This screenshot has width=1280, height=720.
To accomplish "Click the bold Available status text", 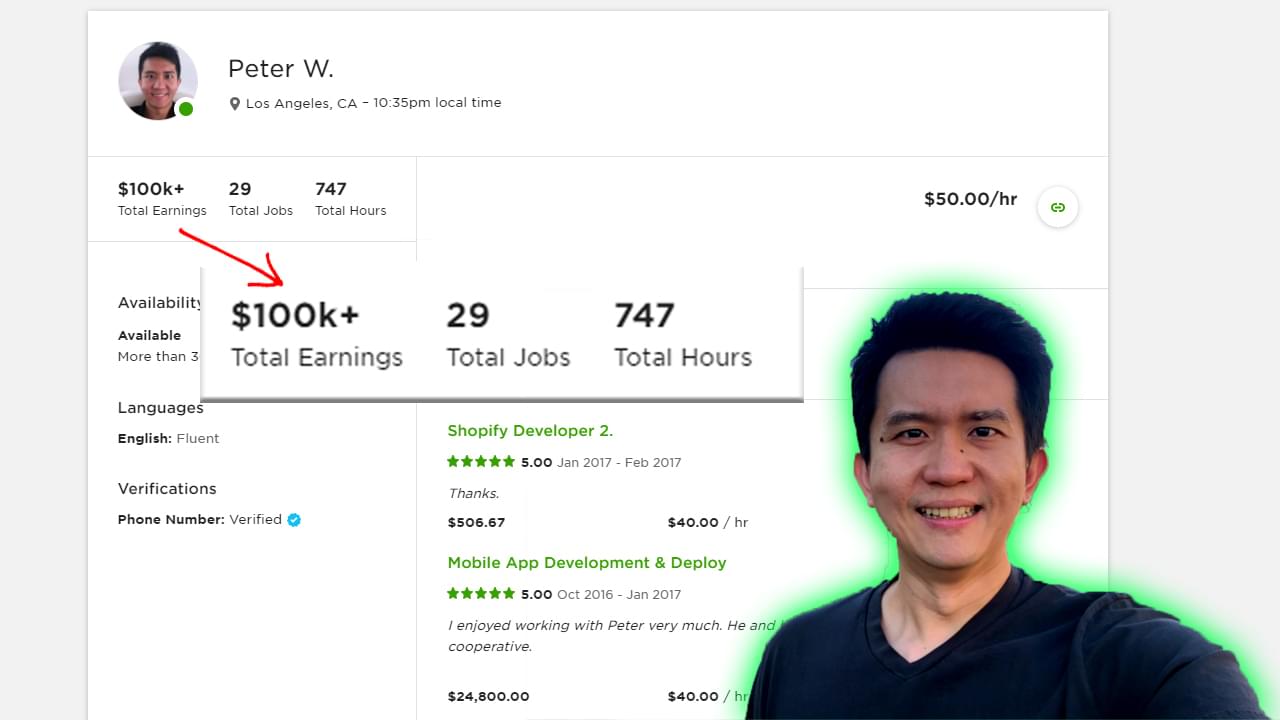I will pos(150,336).
